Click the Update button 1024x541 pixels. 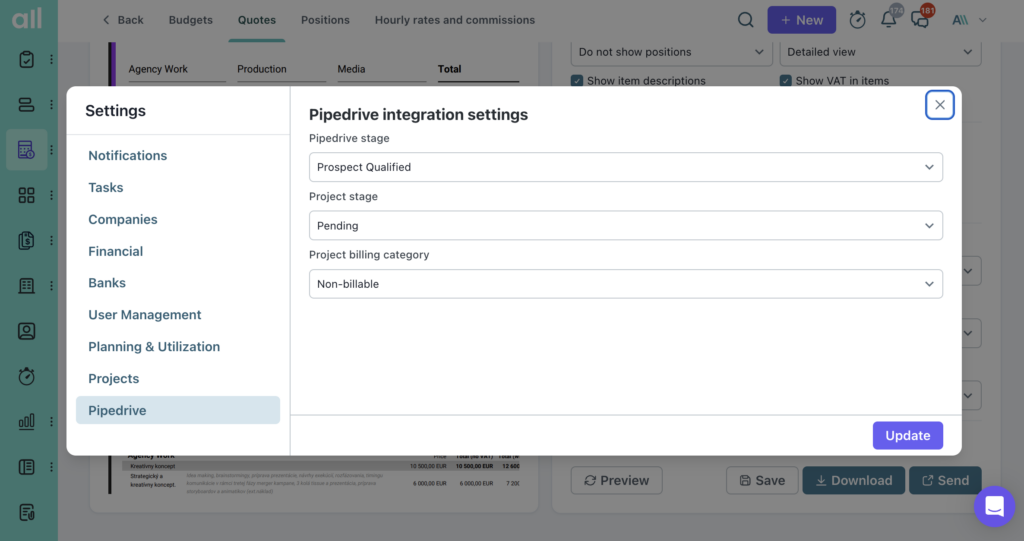coord(908,436)
